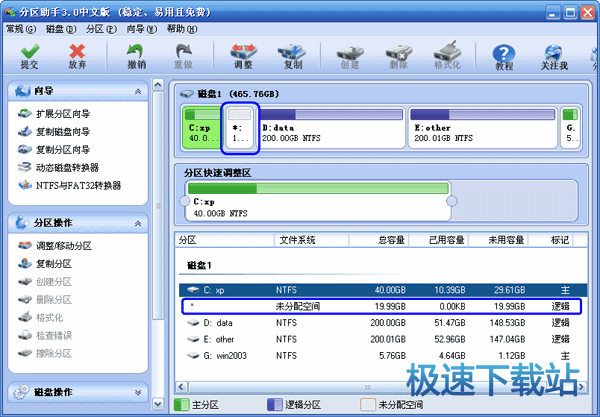Click the 磁盘1 (465.76GB) disk header
The image size is (600, 417).
[230, 94]
